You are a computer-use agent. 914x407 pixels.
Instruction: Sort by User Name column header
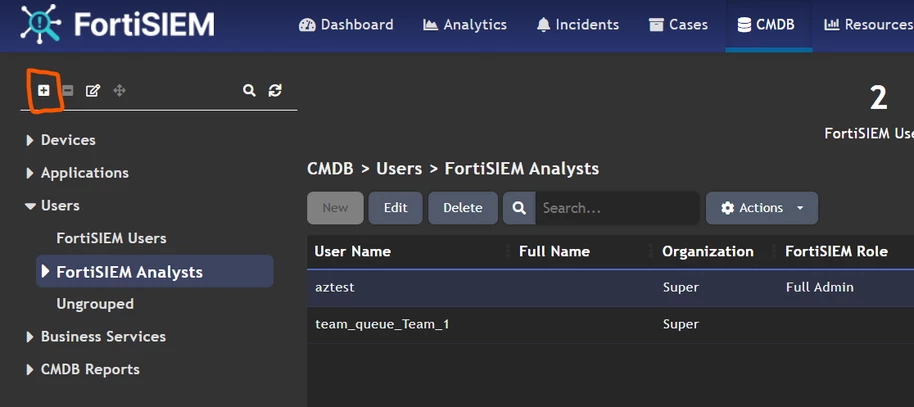coord(353,251)
